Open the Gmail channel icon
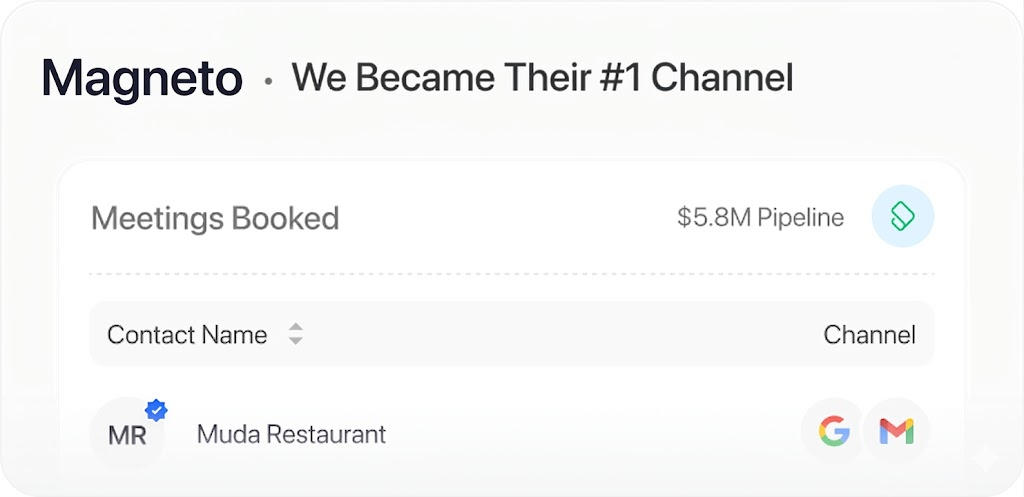This screenshot has height=497, width=1024. click(896, 432)
